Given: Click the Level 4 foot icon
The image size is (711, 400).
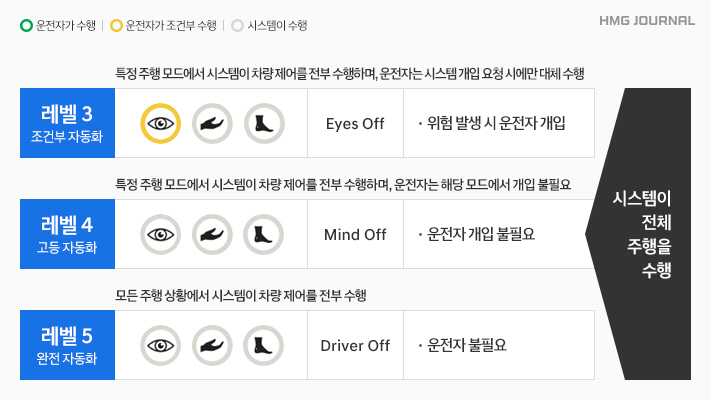Looking at the screenshot, I should click(x=264, y=235).
